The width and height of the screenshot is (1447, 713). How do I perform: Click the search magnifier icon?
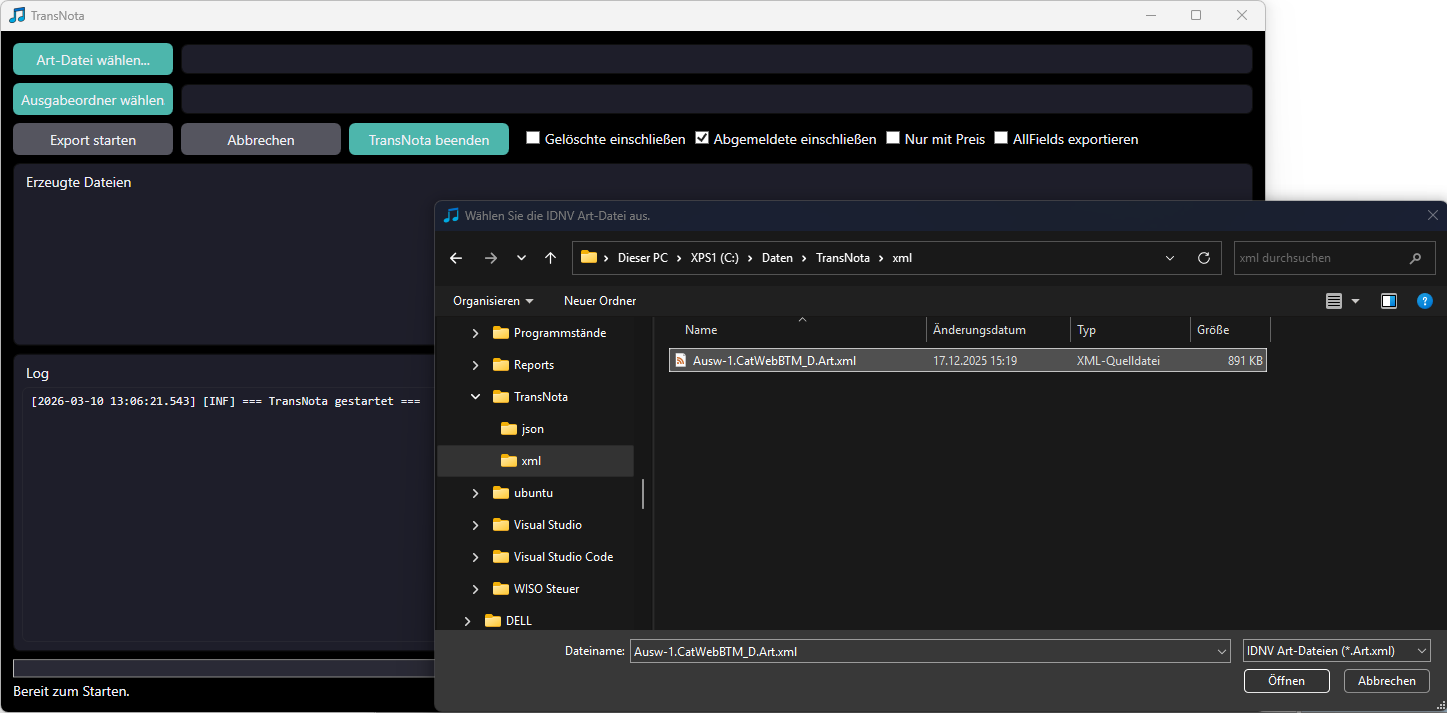[x=1415, y=258]
